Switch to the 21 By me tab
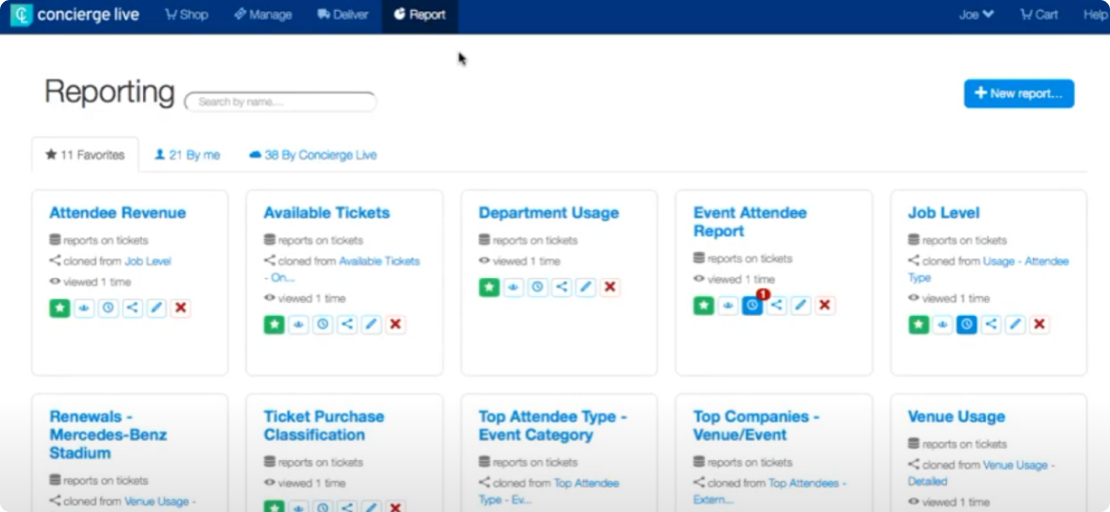Image resolution: width=1110 pixels, height=512 pixels. pos(187,155)
